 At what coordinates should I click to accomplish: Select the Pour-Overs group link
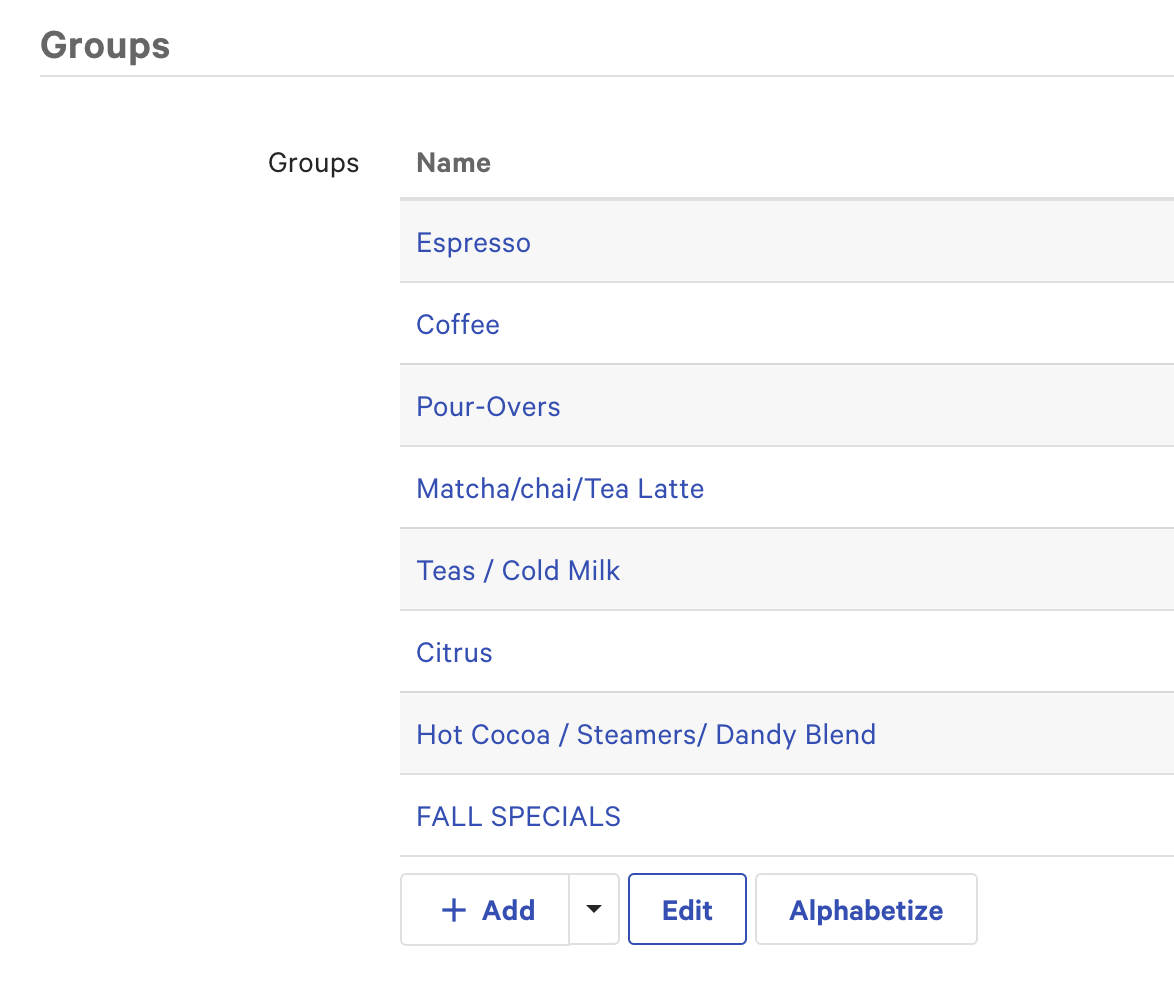(488, 407)
